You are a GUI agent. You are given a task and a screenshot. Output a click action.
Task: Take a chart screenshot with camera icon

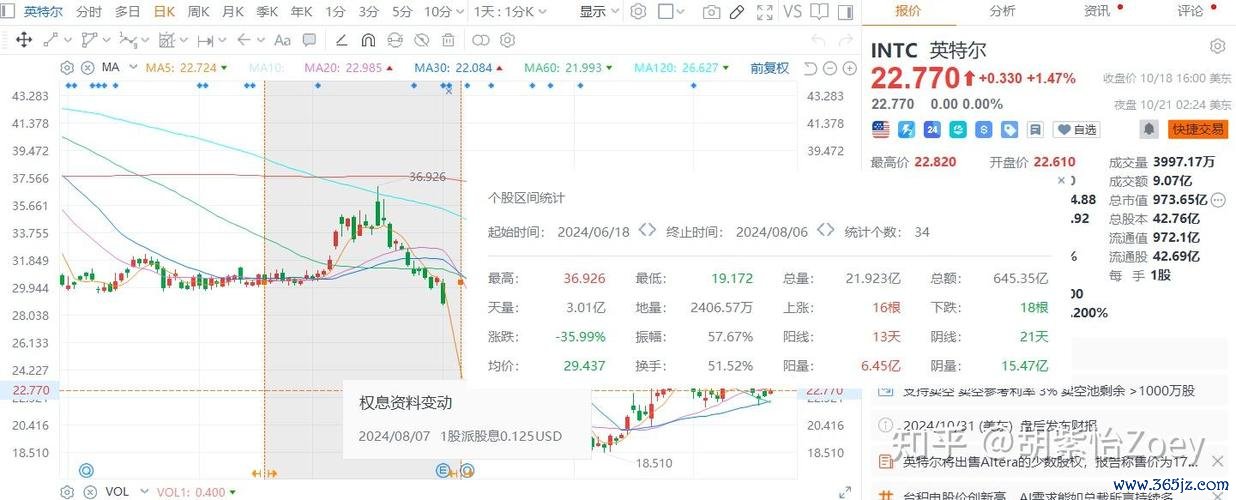[711, 12]
